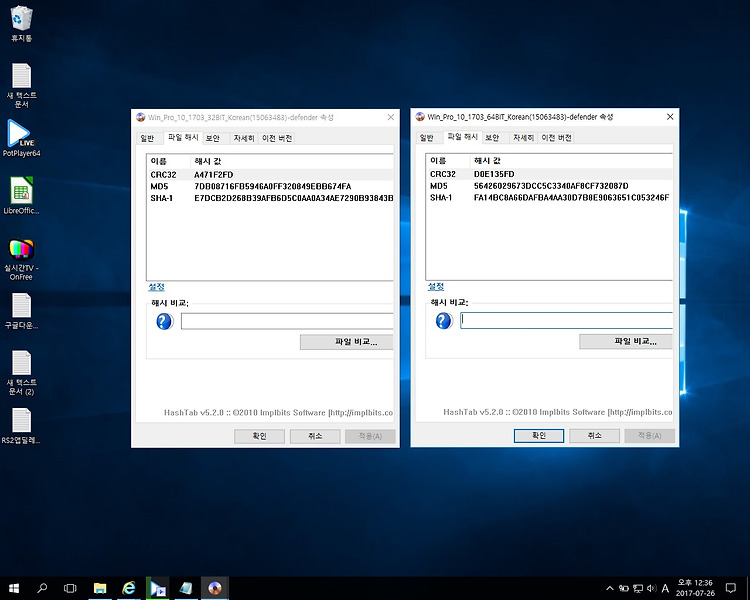Select SHA-1 row starting E7DCB2D2
Viewport: 750px width, 600px height.
point(270,198)
